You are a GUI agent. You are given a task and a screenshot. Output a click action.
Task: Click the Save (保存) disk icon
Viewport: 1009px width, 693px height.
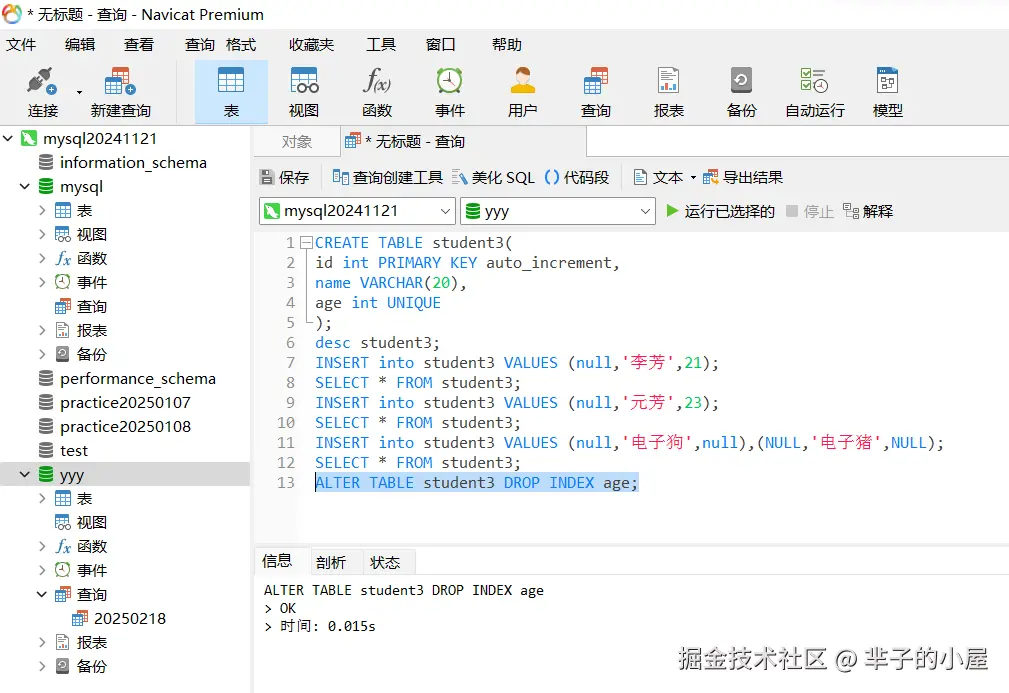pyautogui.click(x=266, y=177)
